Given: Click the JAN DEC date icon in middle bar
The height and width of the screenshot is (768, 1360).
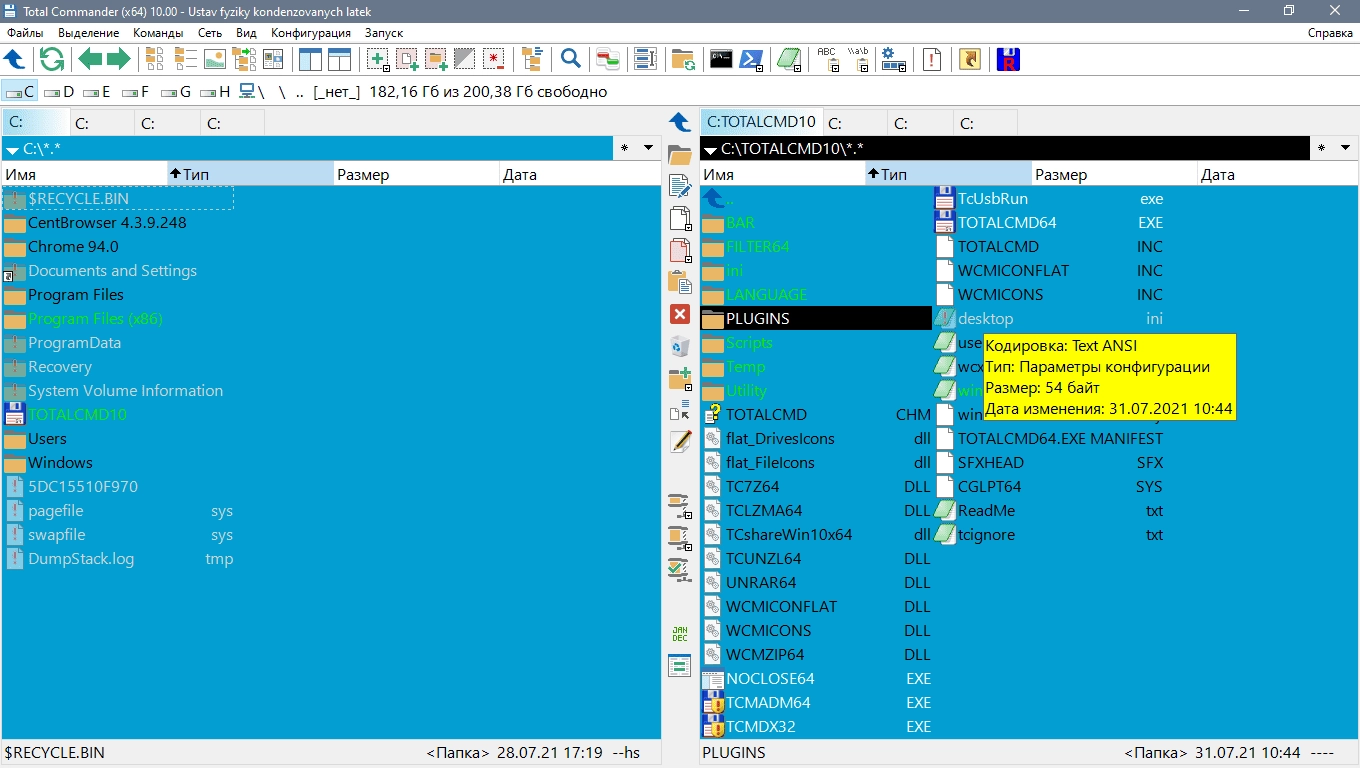Looking at the screenshot, I should point(680,634).
